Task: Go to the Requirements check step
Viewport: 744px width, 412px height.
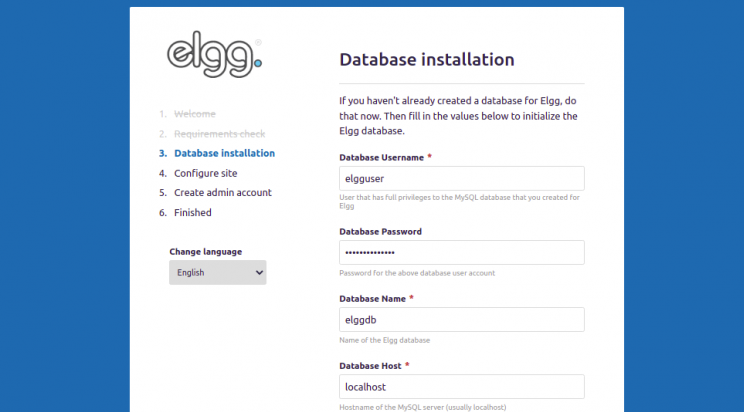Action: (x=219, y=134)
